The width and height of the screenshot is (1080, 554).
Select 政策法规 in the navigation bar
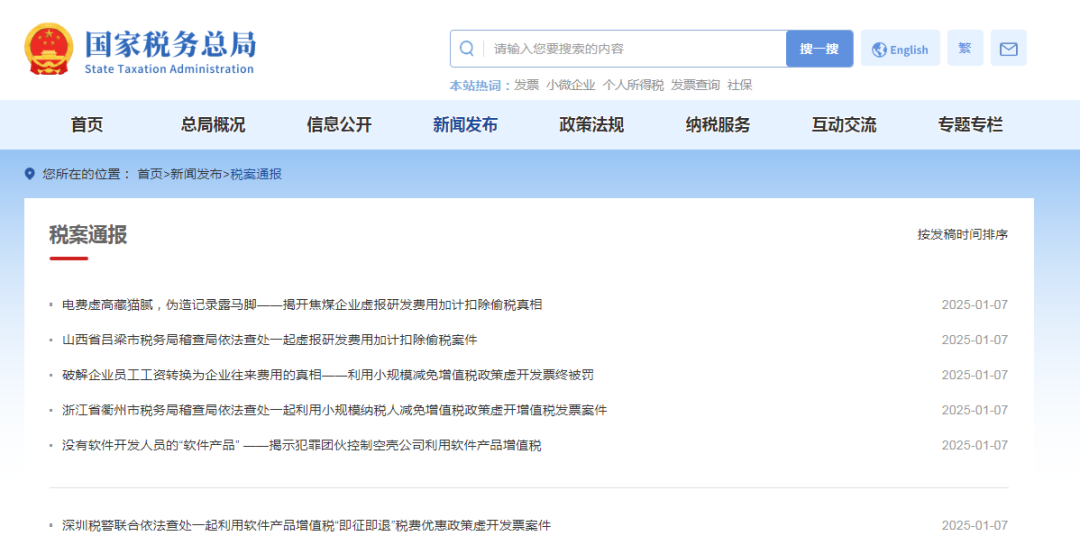point(591,125)
